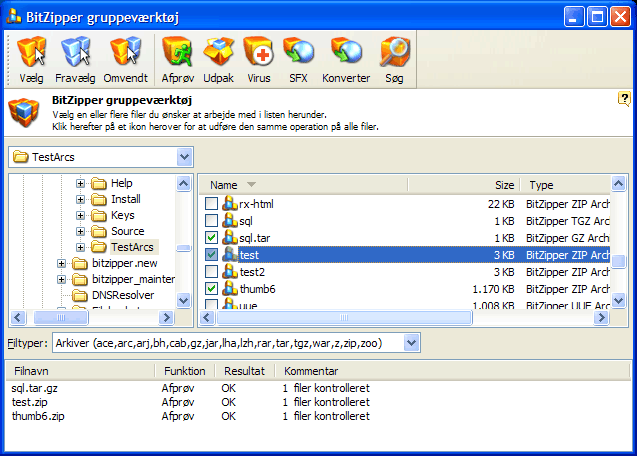Click the sql.tar archive file icon
The width and height of the screenshot is (637, 456).
point(230,238)
